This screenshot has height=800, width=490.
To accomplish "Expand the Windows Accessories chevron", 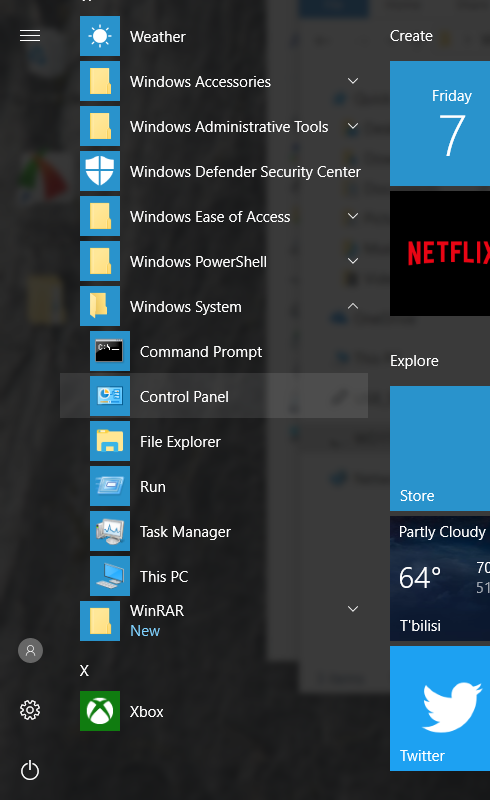I will coord(353,81).
